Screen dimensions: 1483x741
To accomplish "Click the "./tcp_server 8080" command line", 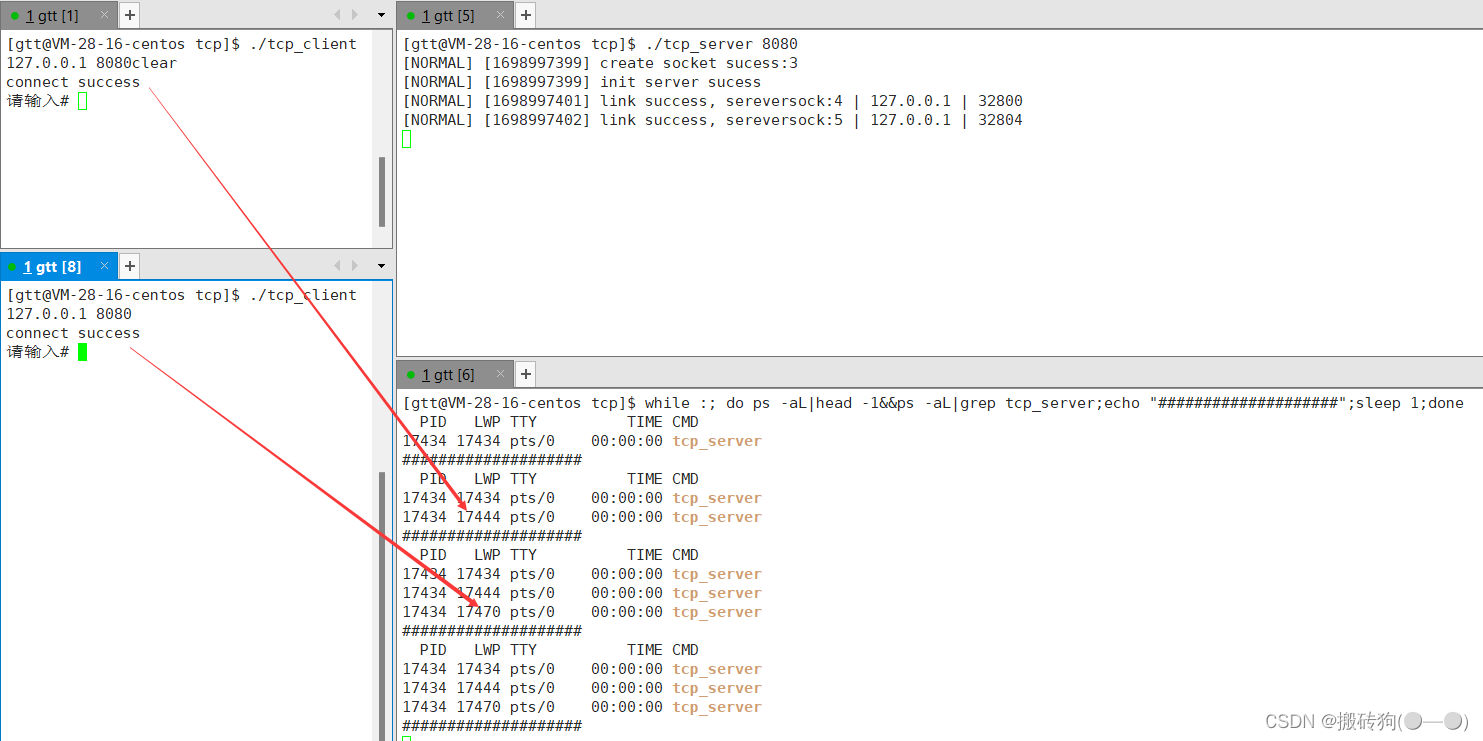I will coord(601,44).
